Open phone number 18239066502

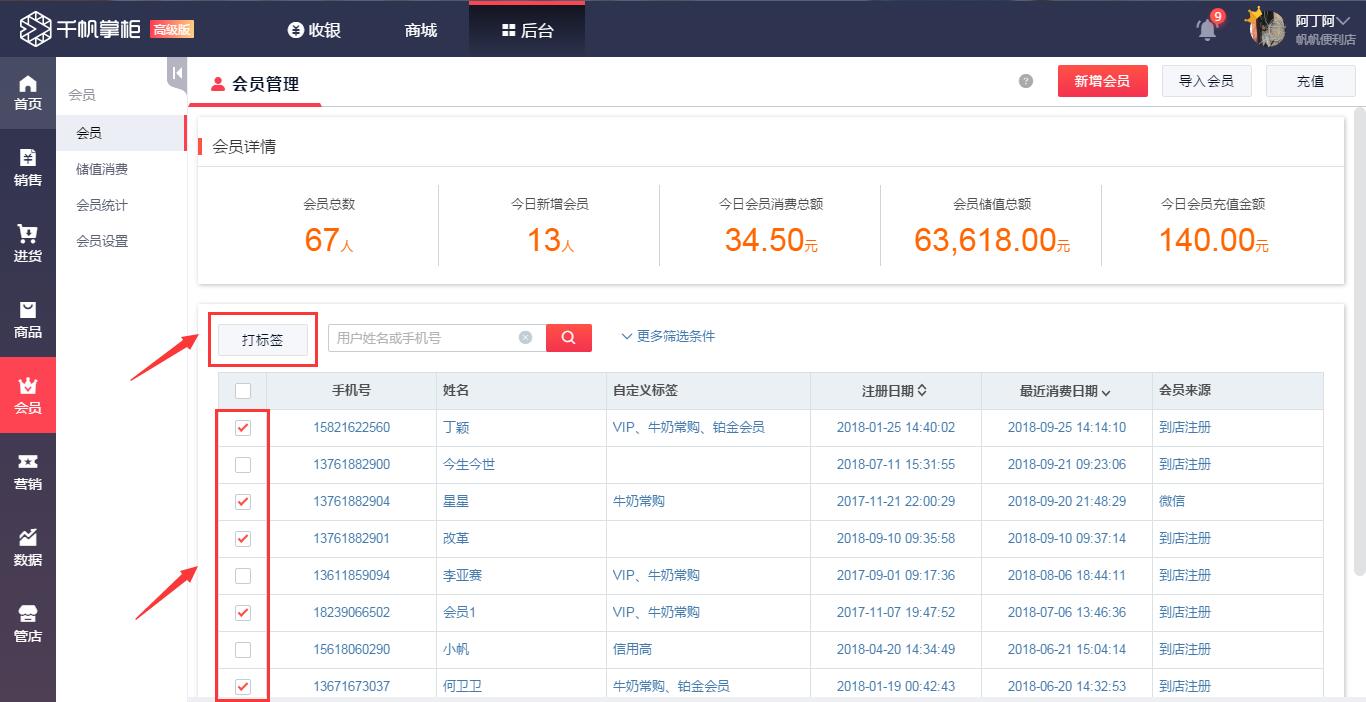pyautogui.click(x=351, y=612)
